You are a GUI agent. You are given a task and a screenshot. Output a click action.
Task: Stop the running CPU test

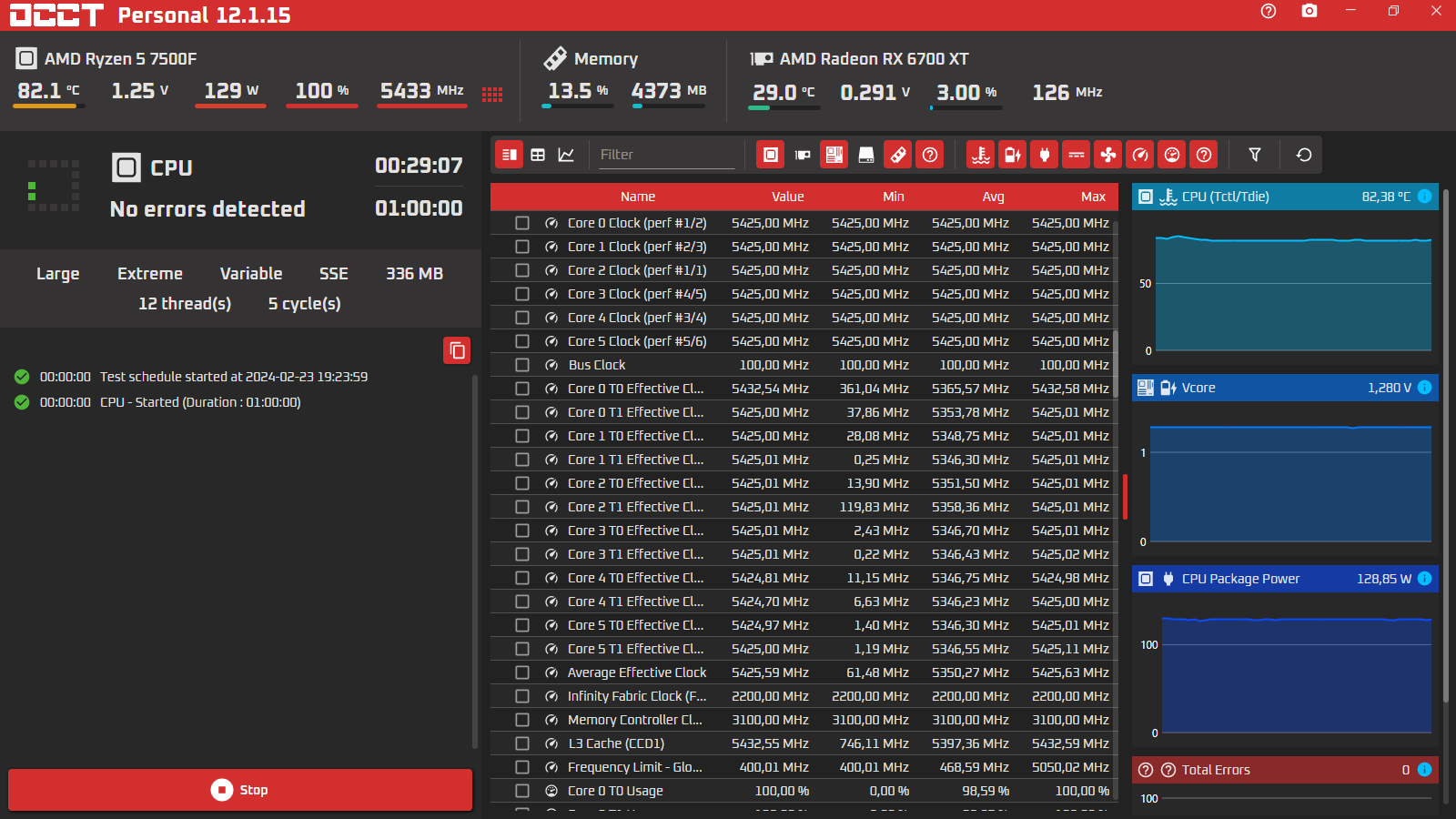240,790
